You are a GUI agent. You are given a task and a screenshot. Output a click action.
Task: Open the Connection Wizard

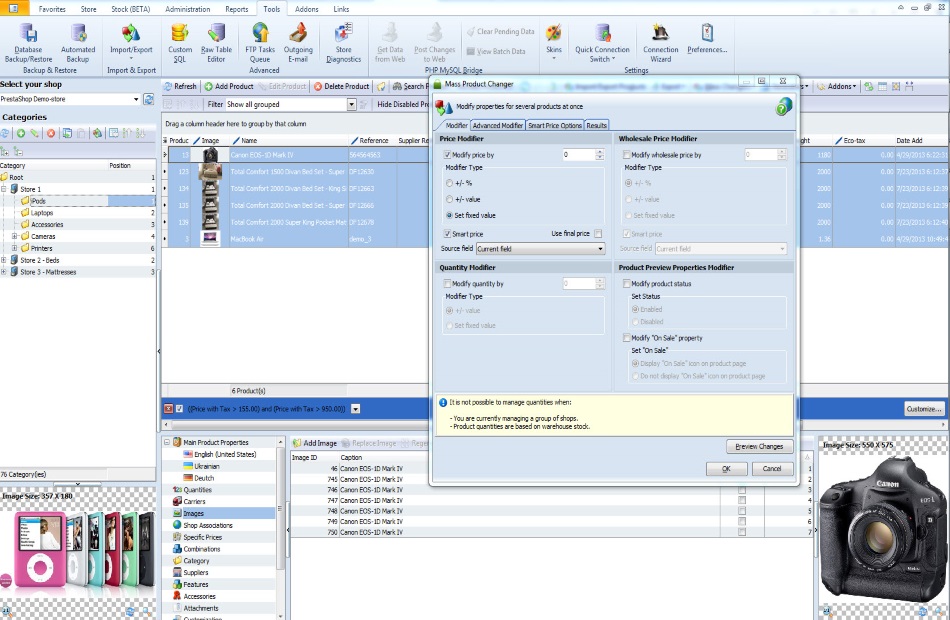coord(660,42)
